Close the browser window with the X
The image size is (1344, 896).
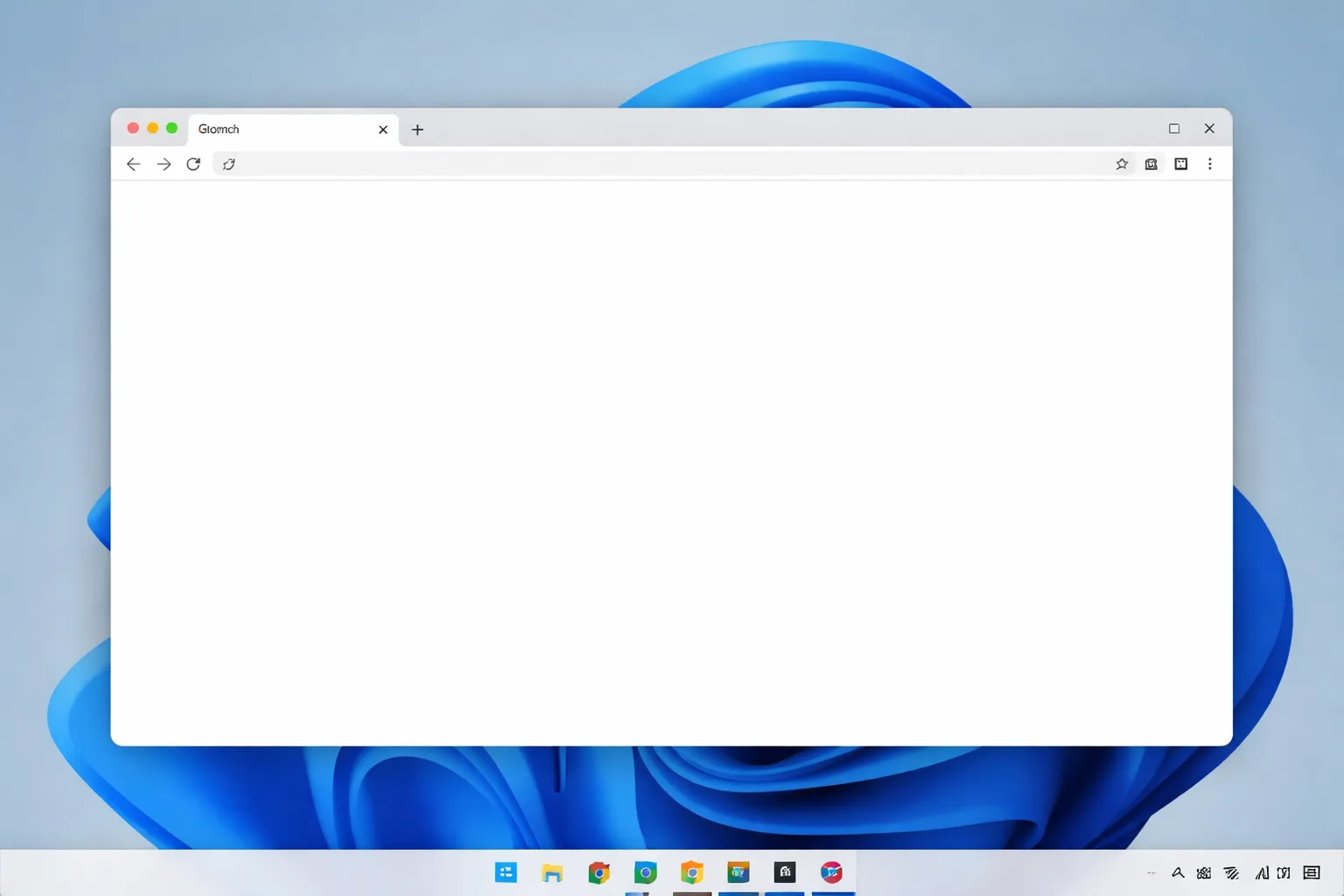[x=1209, y=129]
